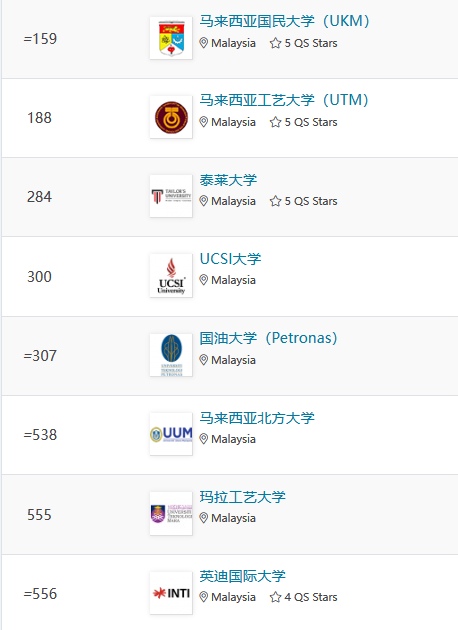Open 国油大学 (Petronas) link
Viewport: 458px width, 630px height.
coord(268,338)
